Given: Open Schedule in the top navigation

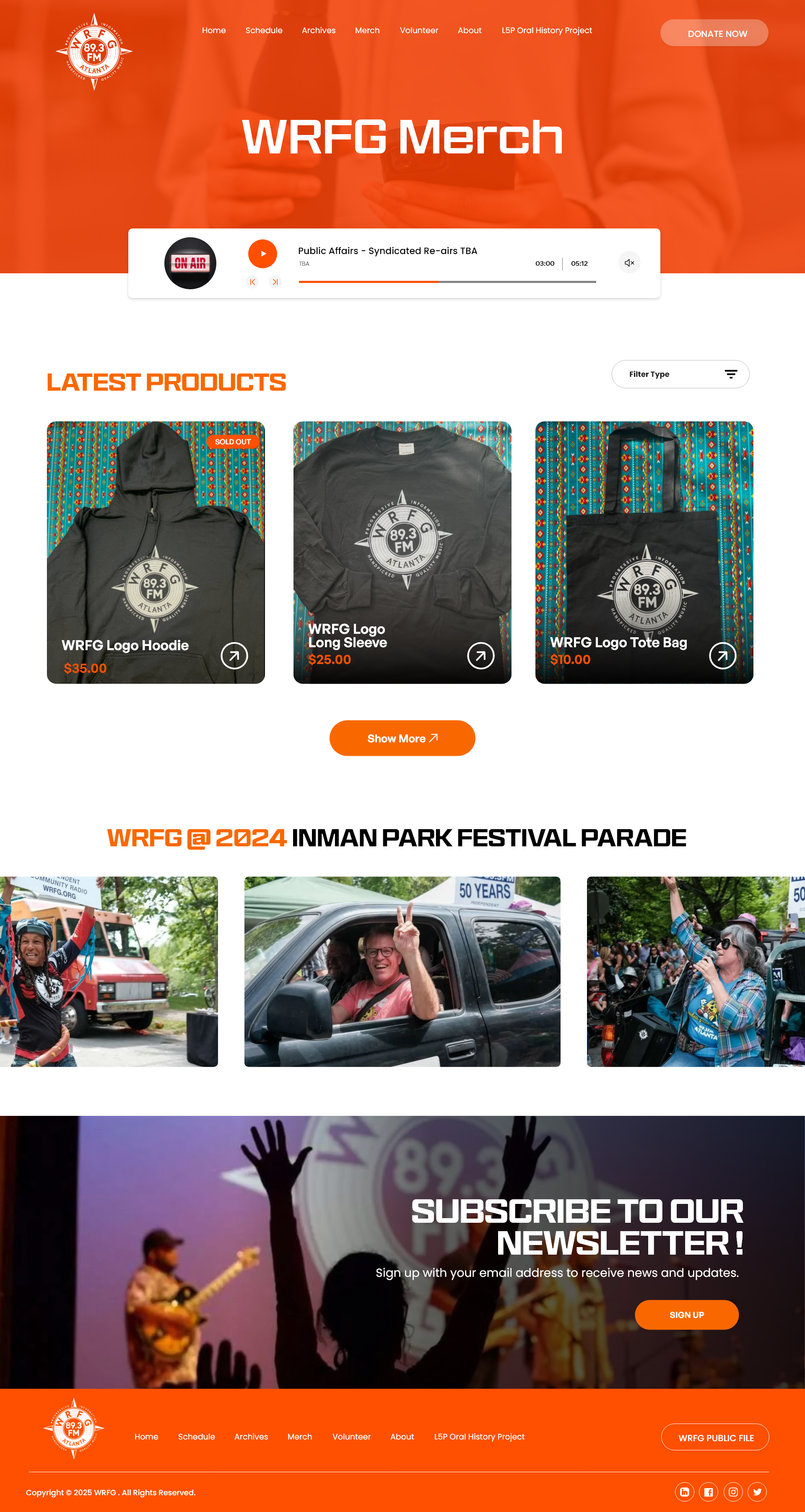Looking at the screenshot, I should point(264,31).
